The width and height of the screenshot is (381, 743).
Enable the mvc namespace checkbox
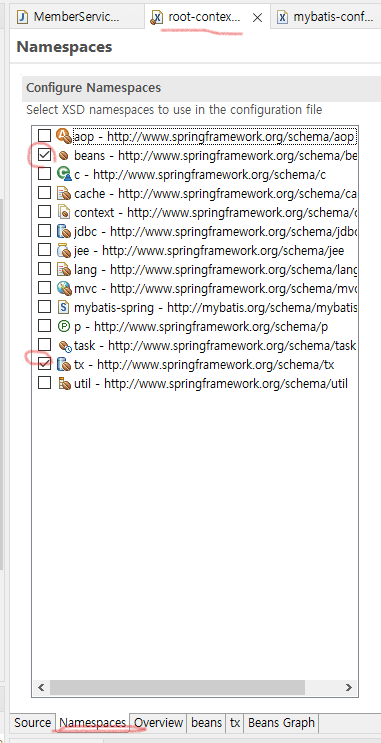point(44,288)
